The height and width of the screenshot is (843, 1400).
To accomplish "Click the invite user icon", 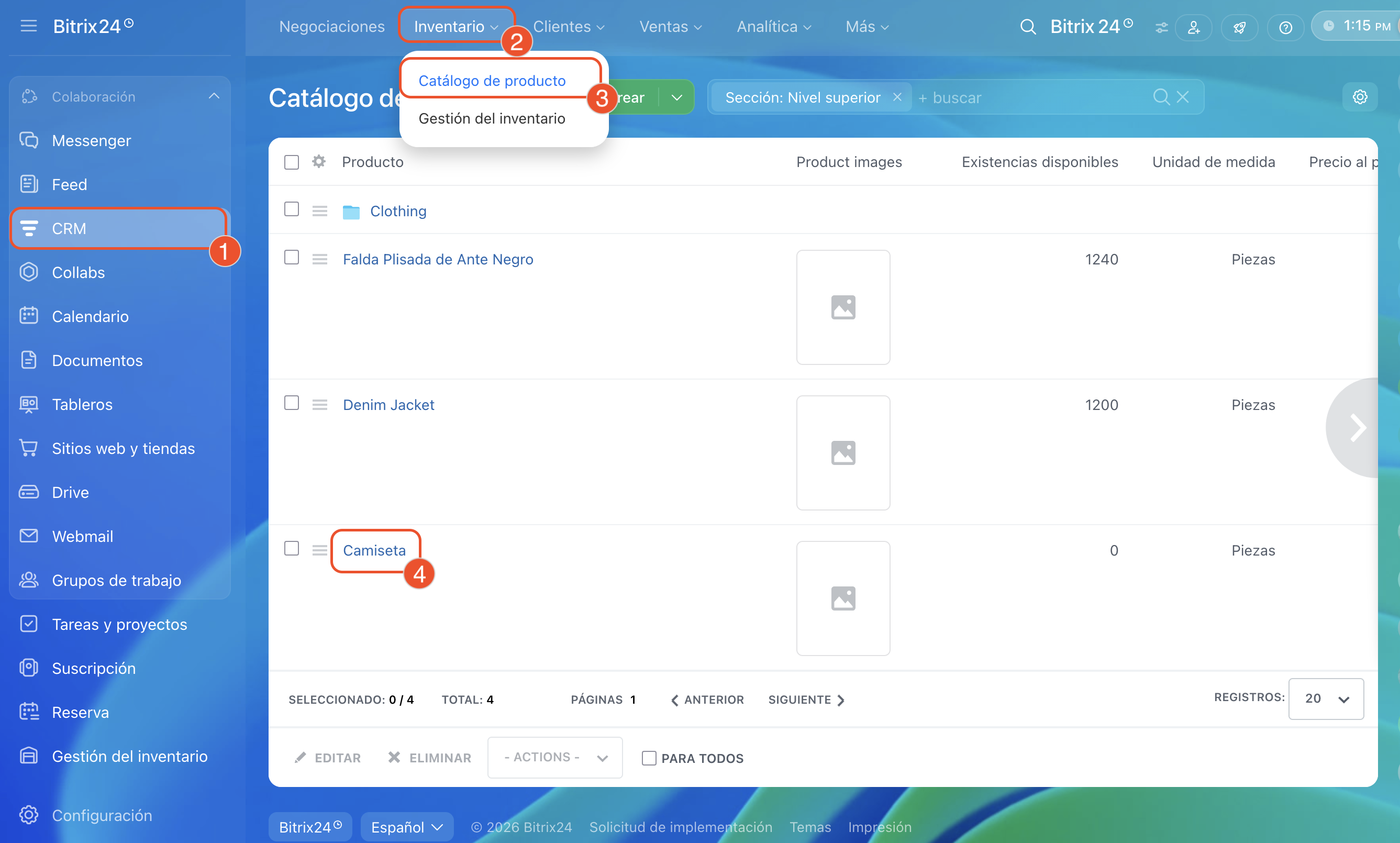I will pyautogui.click(x=1193, y=27).
